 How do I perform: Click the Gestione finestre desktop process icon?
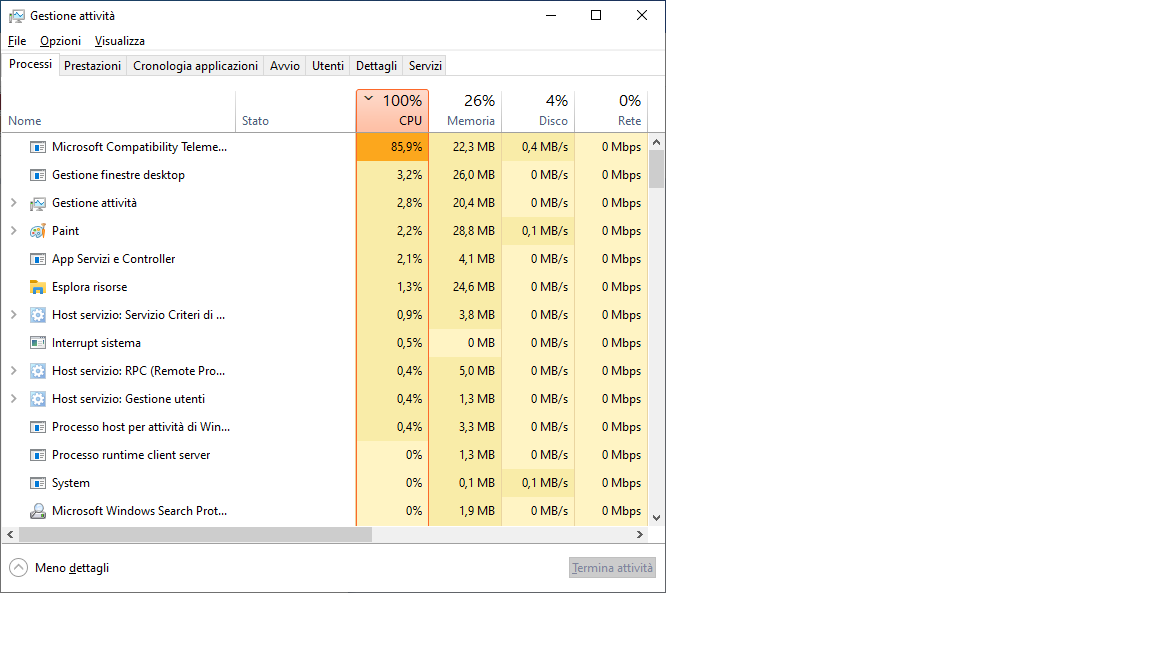(37, 175)
